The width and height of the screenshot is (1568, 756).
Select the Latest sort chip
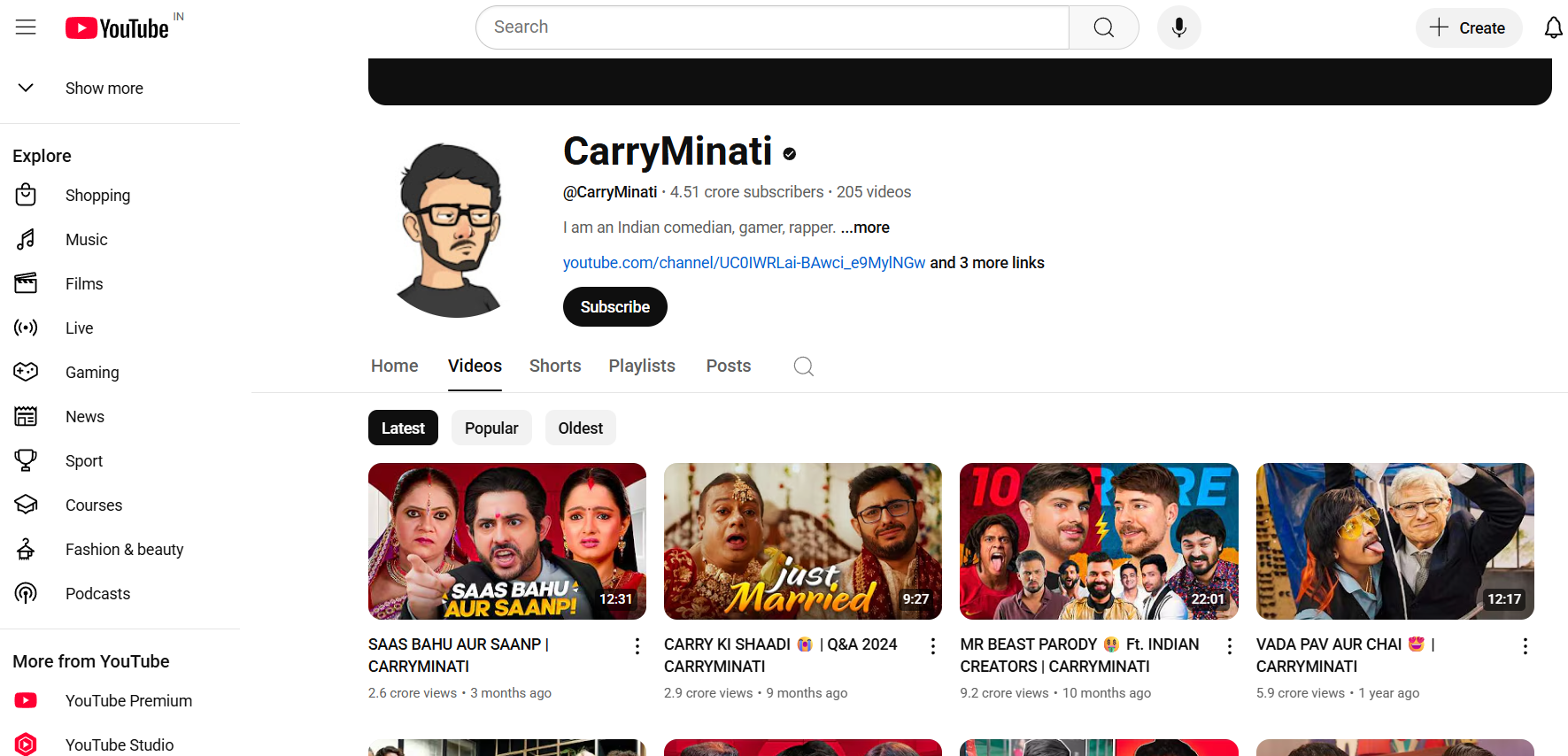coord(403,428)
